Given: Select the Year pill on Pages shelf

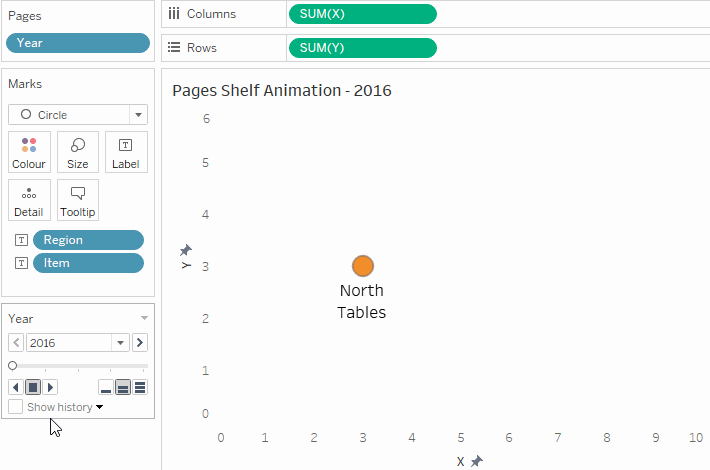Looking at the screenshot, I should (x=78, y=43).
